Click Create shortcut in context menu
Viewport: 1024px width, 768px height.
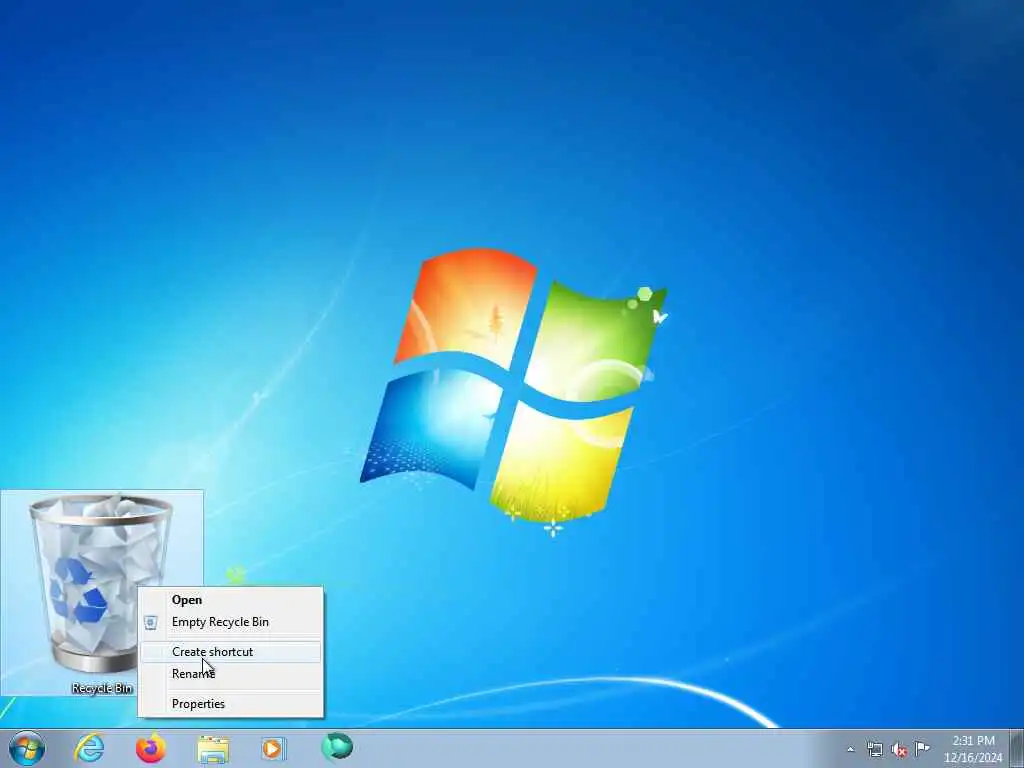[231, 652]
